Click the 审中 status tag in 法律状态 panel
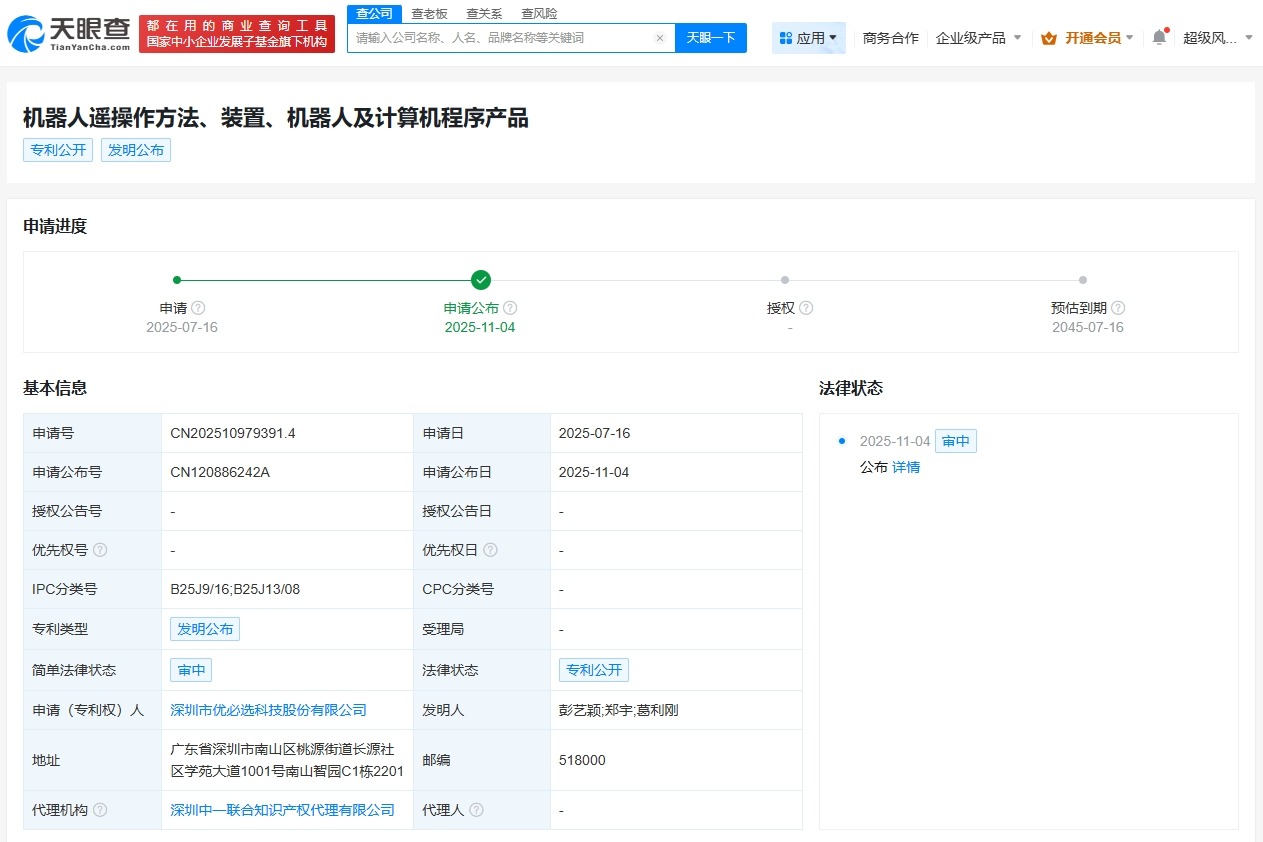 [x=955, y=440]
